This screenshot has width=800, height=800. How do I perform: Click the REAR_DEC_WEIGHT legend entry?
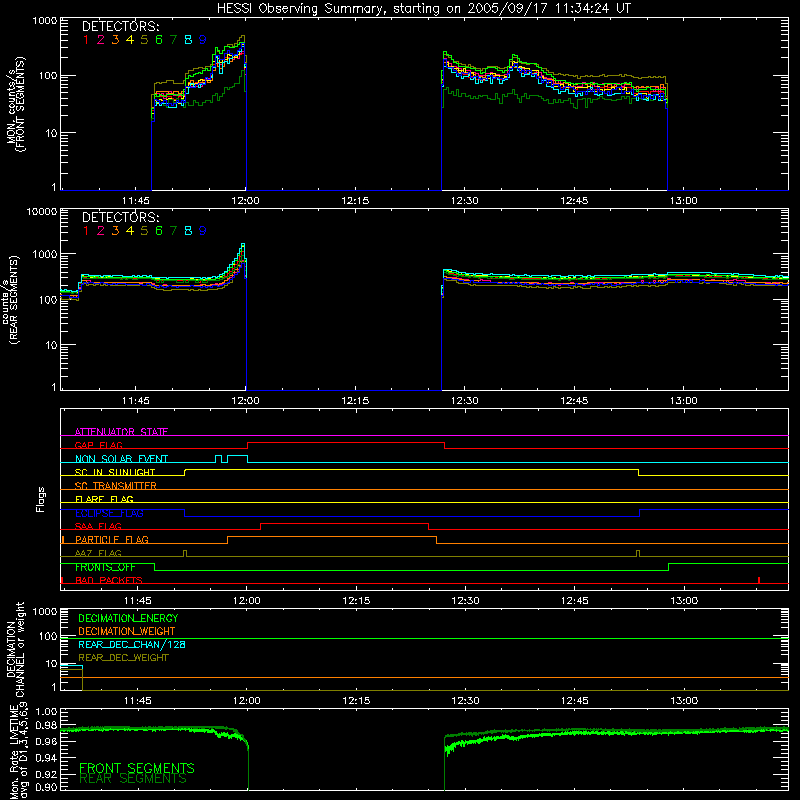point(123,658)
